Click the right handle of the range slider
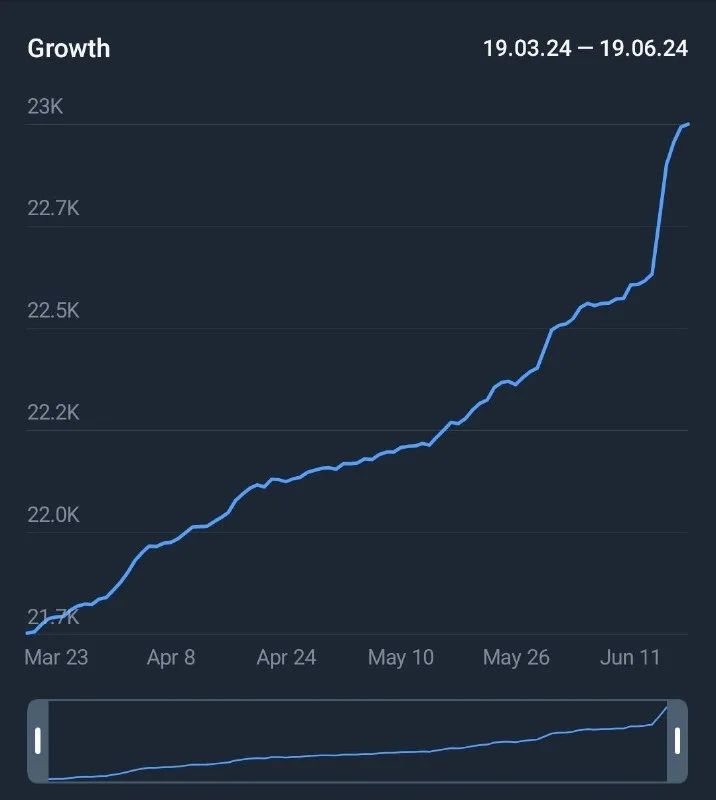This screenshot has height=800, width=716. point(677,741)
